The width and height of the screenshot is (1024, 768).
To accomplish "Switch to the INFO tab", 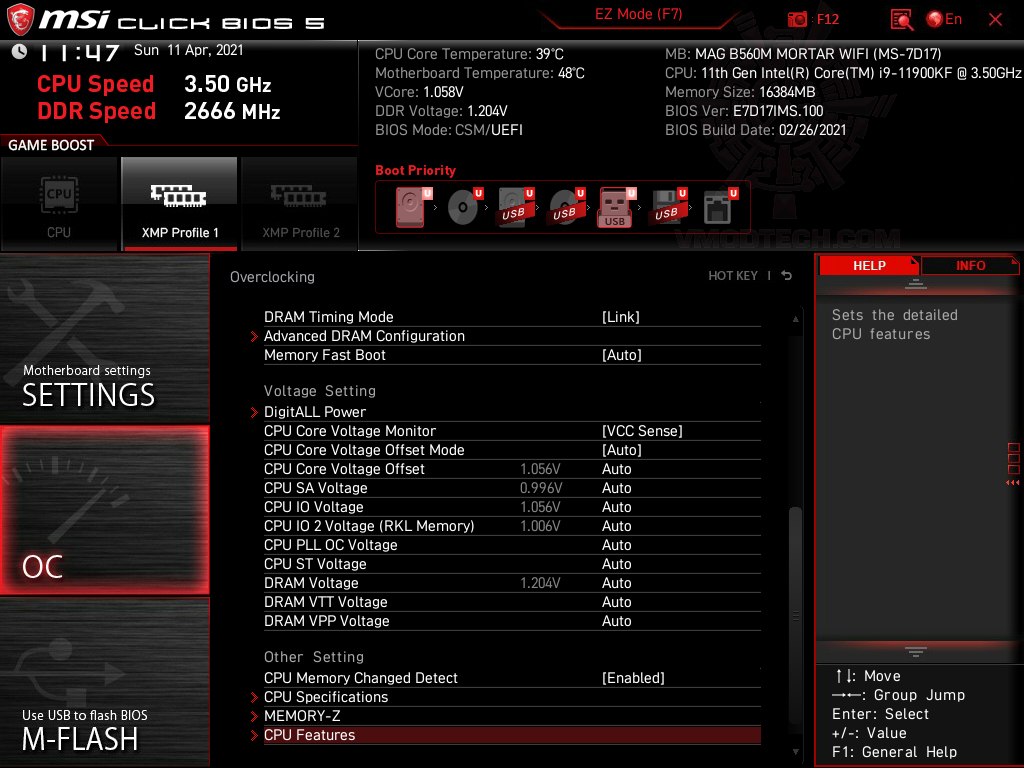I will click(969, 265).
